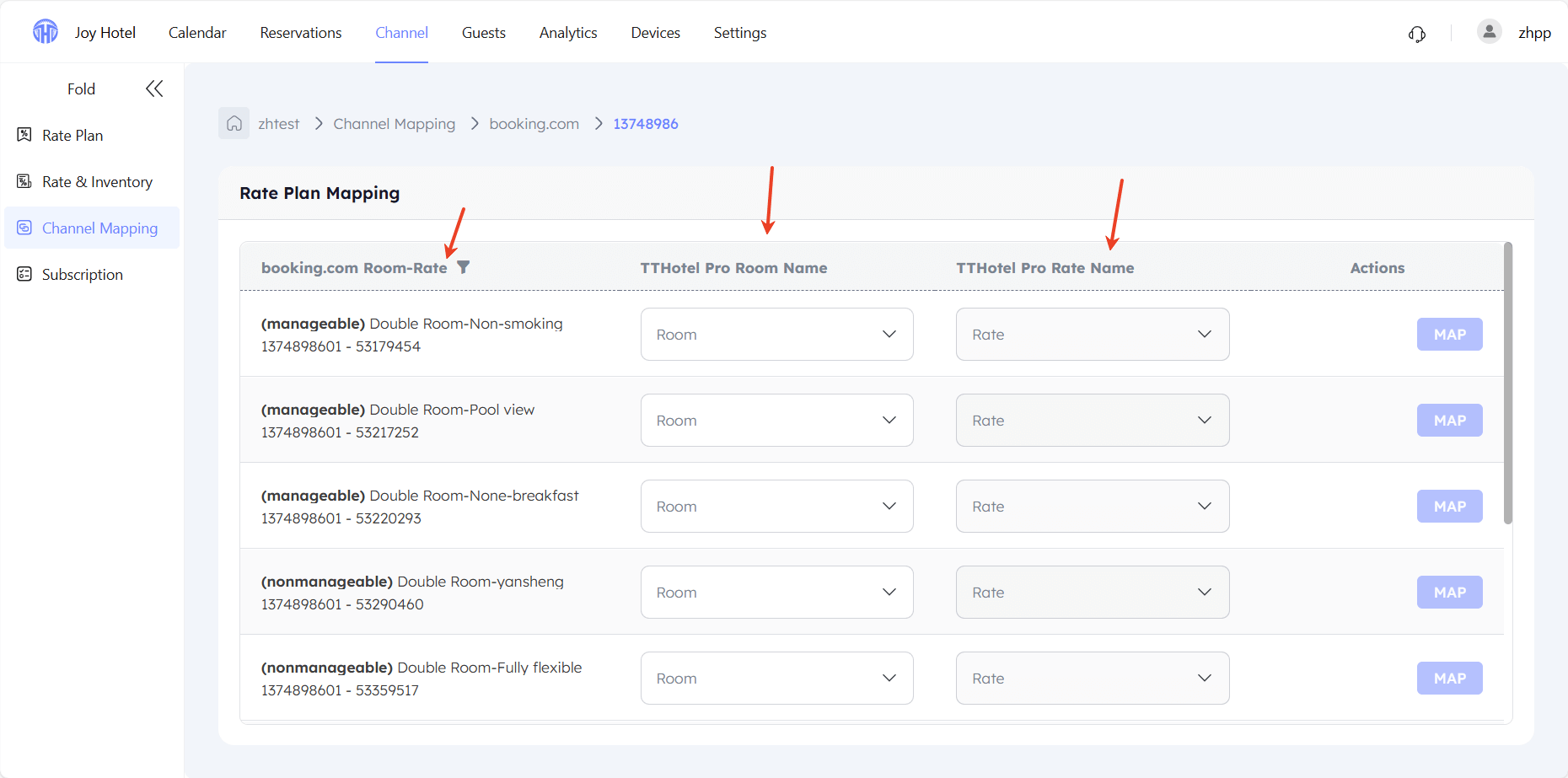Click the Actions column header
1568x778 pixels.
point(1377,268)
